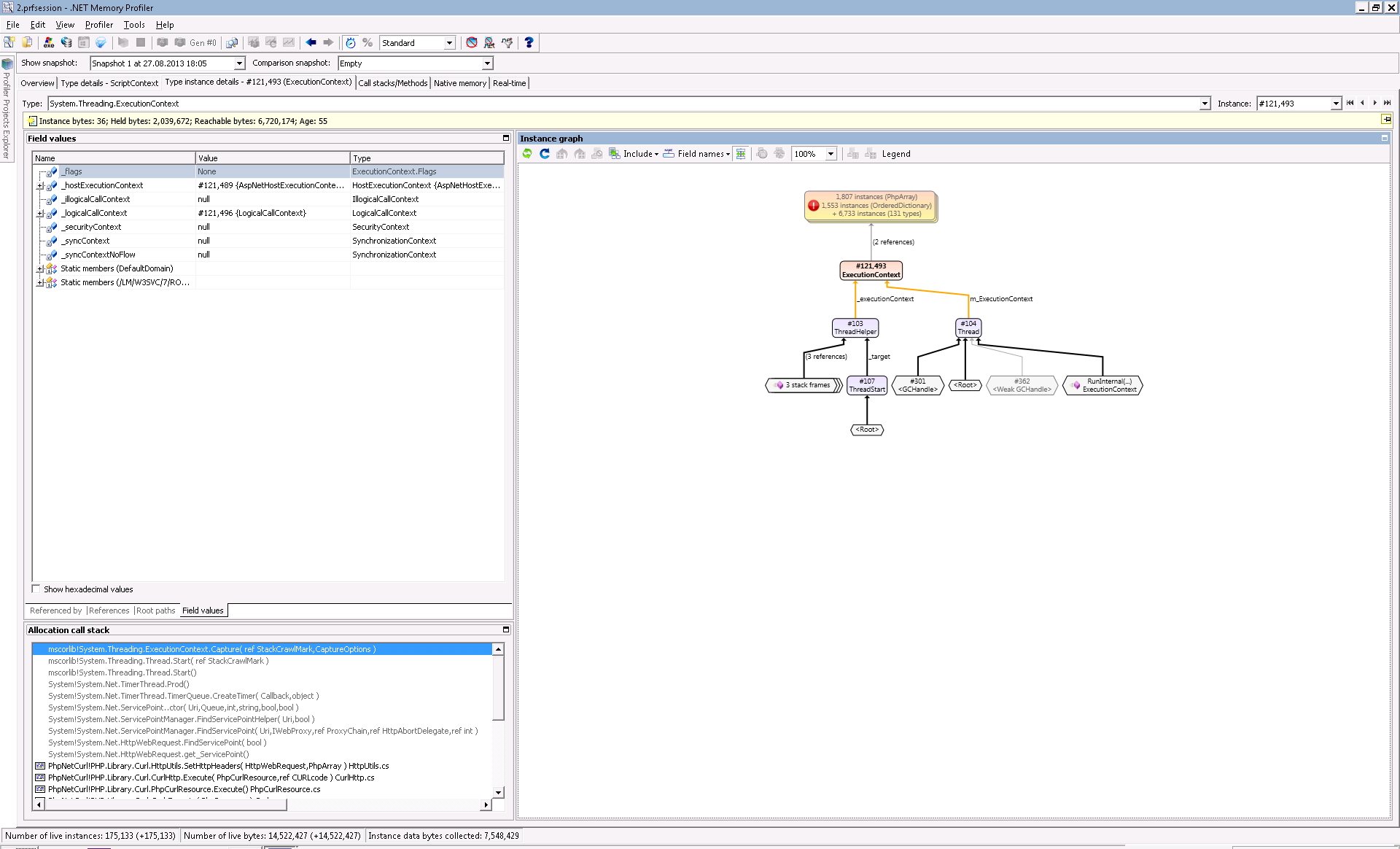The image size is (1400, 849).
Task: Toggle the percent display icon
Action: tap(367, 42)
